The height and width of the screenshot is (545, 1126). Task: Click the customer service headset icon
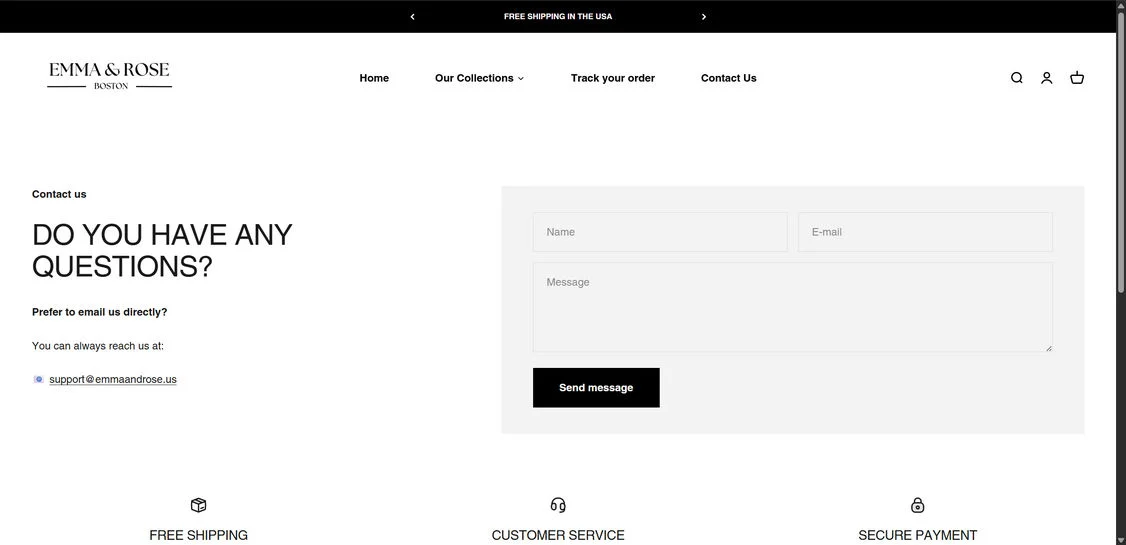[x=558, y=505]
